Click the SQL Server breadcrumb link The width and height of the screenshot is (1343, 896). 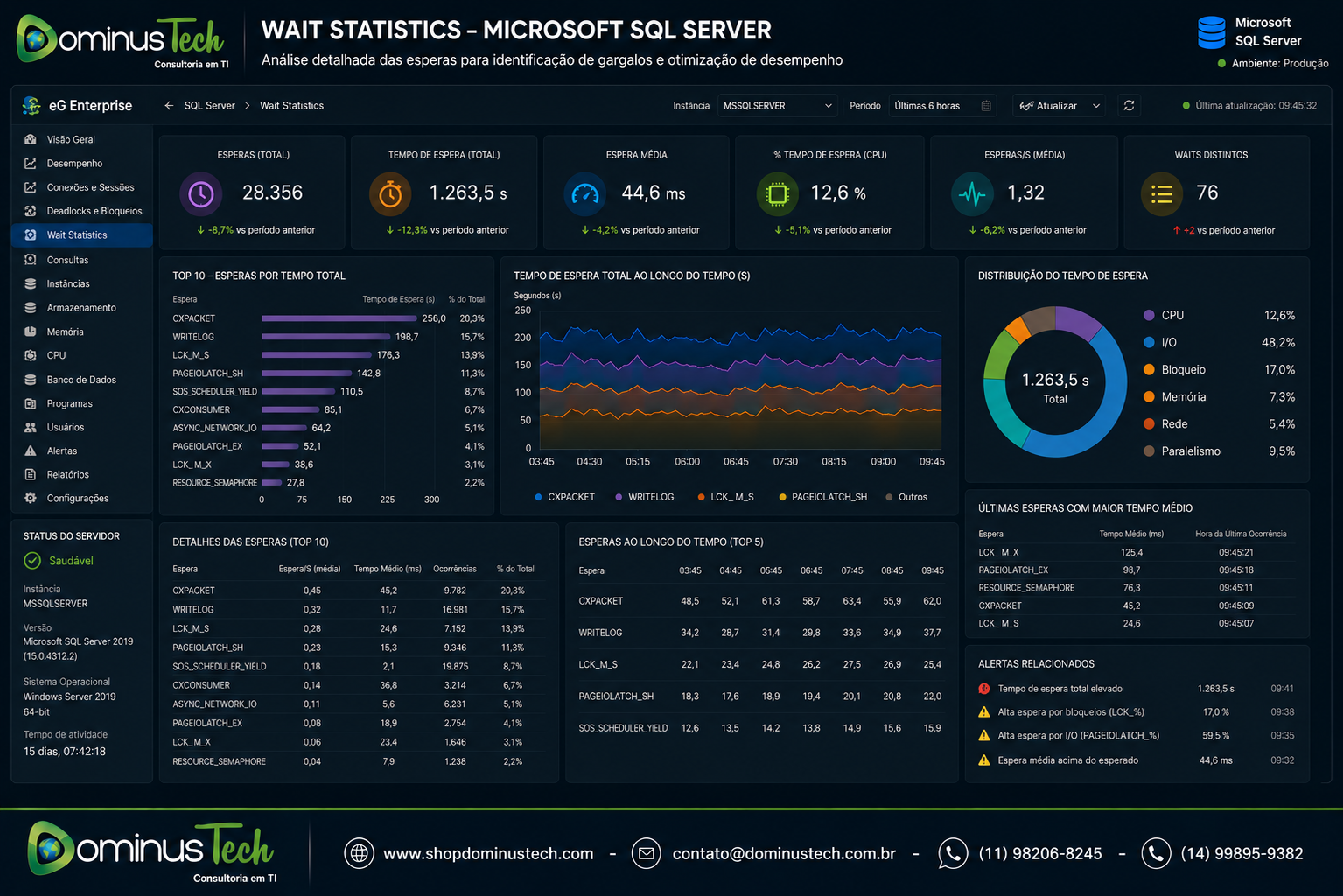pyautogui.click(x=209, y=106)
